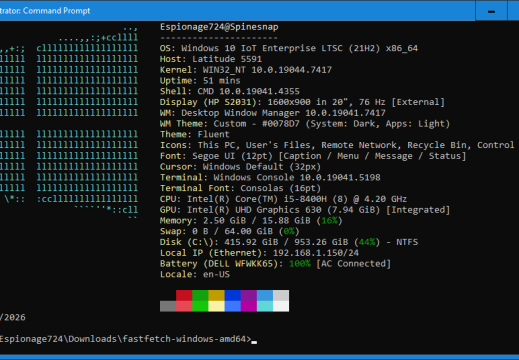This screenshot has width=519, height=360.
Task: Minimize the Command Prompt window
Action: point(491,11)
